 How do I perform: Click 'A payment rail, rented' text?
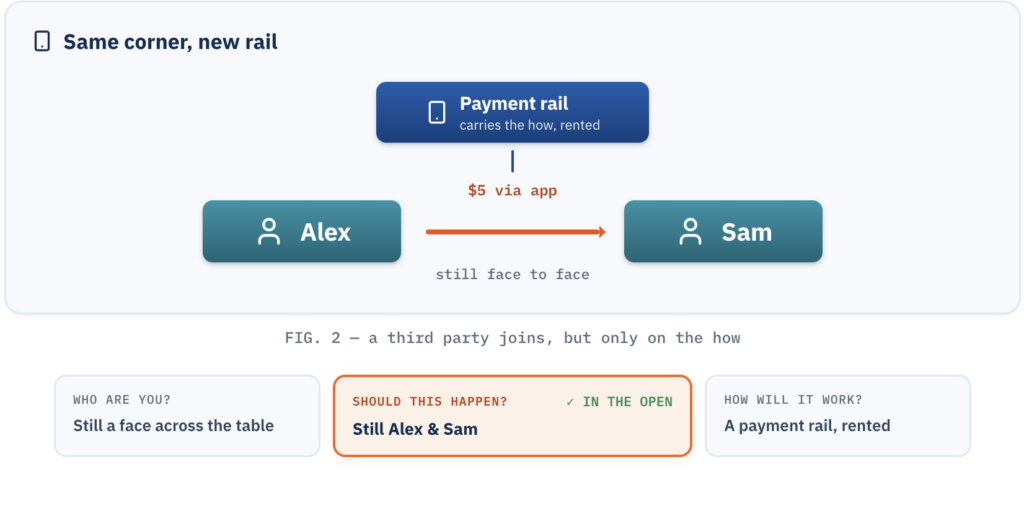point(807,426)
